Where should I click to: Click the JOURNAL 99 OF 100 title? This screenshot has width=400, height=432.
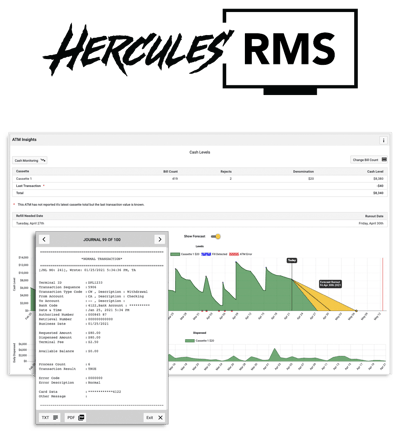click(x=102, y=240)
